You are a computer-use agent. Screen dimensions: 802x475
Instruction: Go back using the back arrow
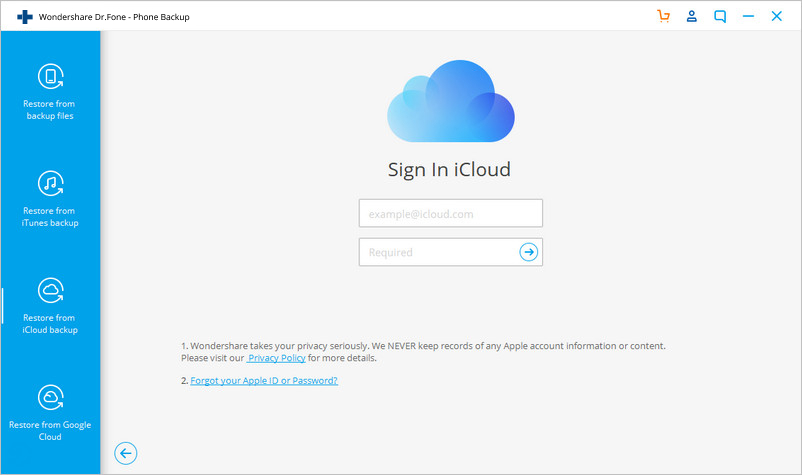tap(125, 453)
